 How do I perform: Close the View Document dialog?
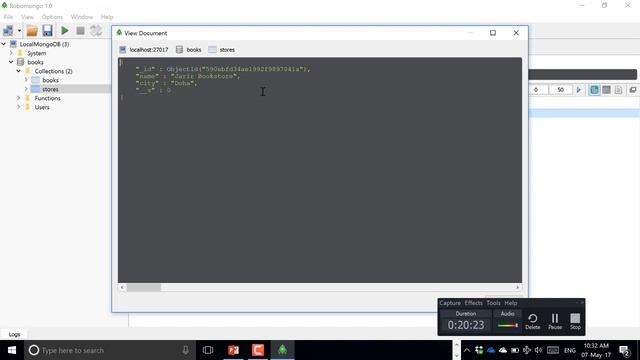[x=516, y=33]
